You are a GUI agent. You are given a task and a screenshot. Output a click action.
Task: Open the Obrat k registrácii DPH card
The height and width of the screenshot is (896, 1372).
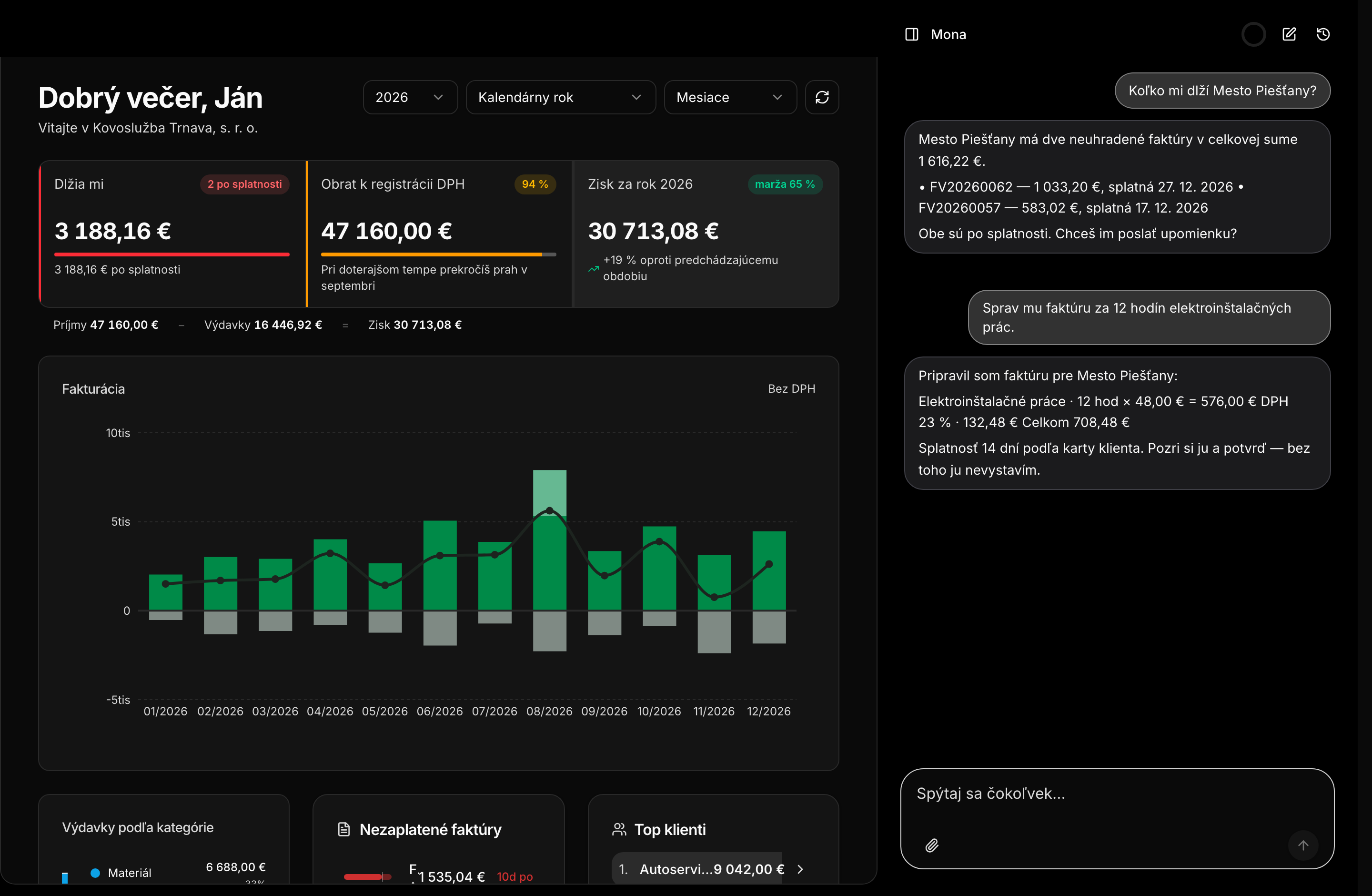[439, 234]
